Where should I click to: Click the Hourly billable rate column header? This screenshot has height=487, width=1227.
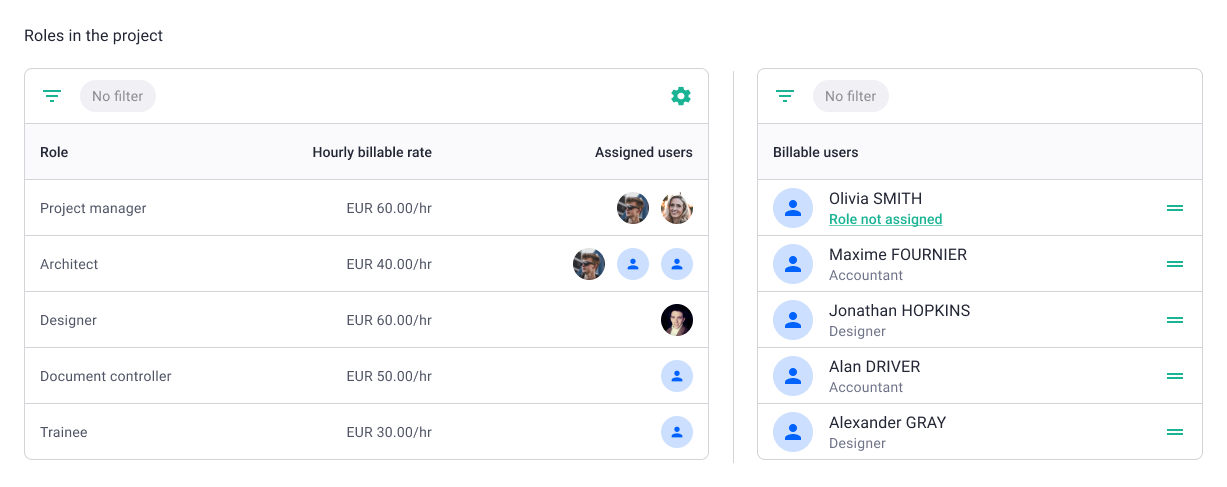tap(372, 152)
